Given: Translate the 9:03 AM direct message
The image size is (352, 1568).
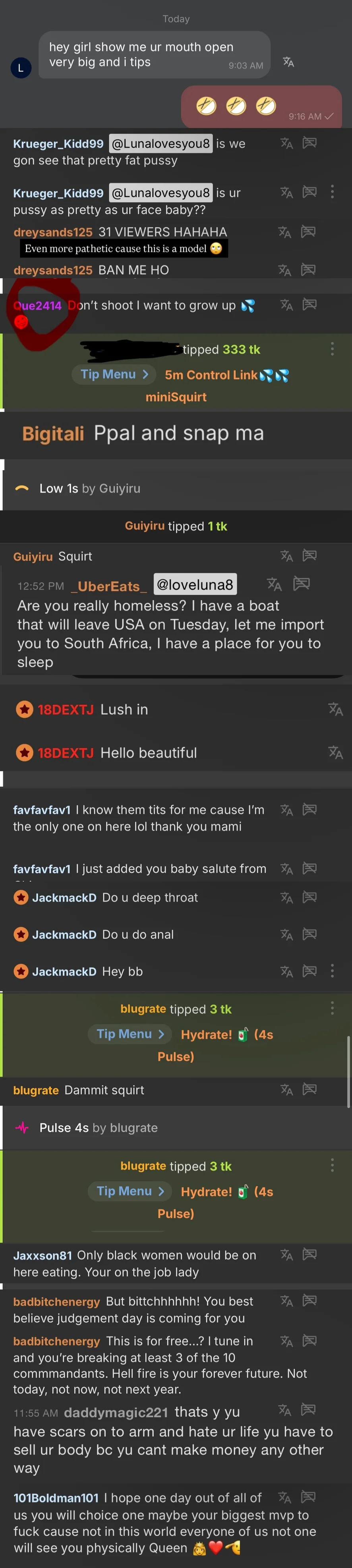Looking at the screenshot, I should tap(288, 62).
